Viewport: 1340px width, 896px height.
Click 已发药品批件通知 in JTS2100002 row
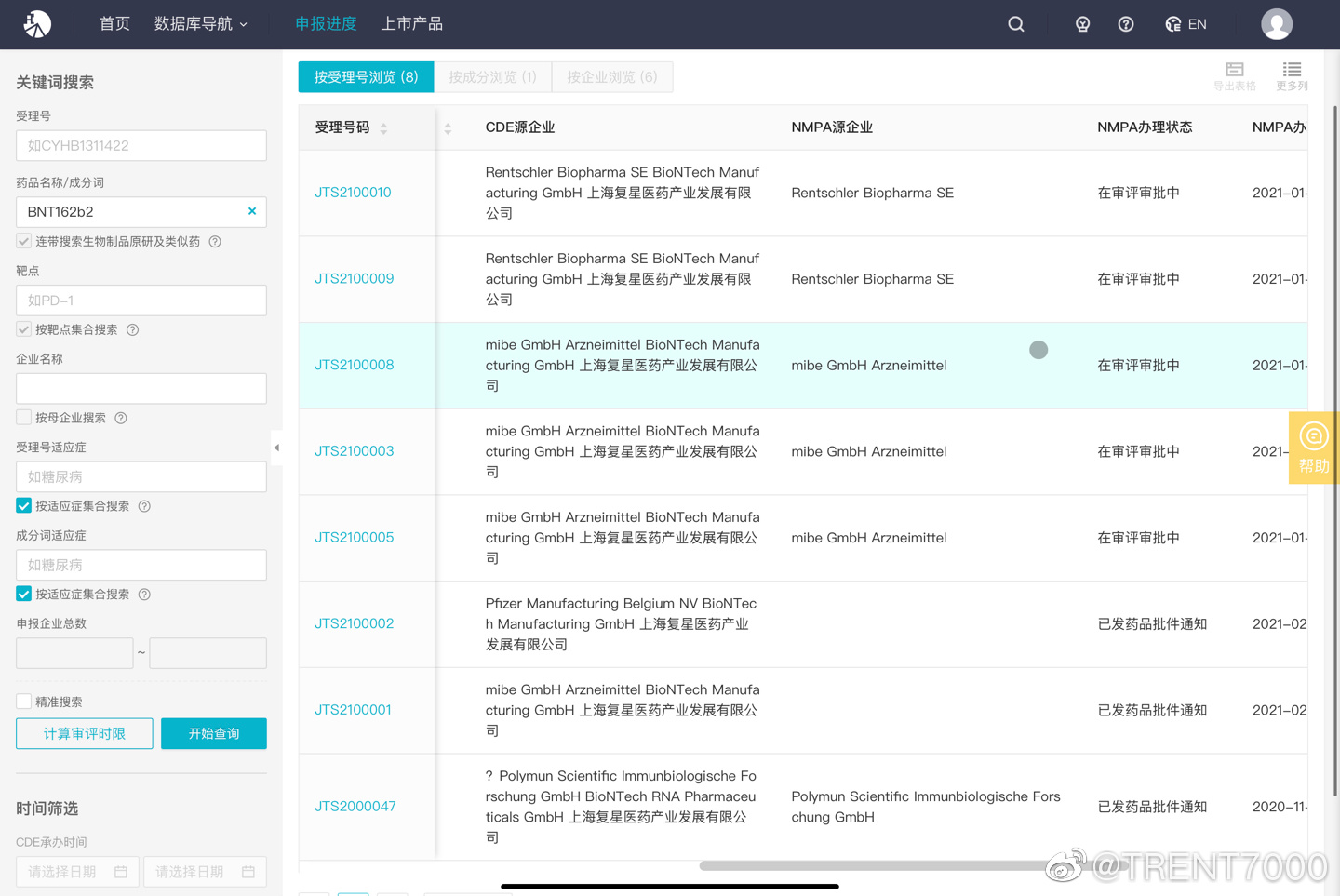click(x=1152, y=624)
